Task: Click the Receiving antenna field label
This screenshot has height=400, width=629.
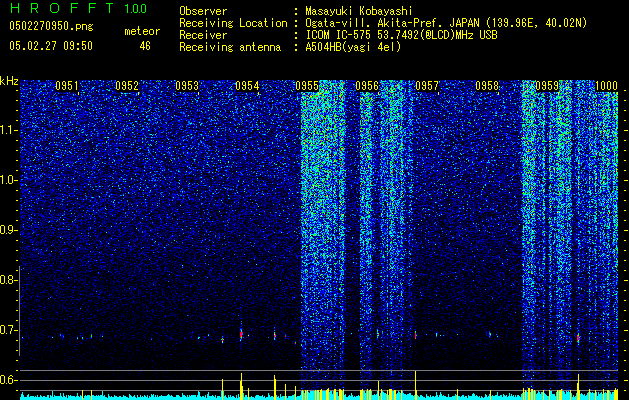Action: coord(230,47)
